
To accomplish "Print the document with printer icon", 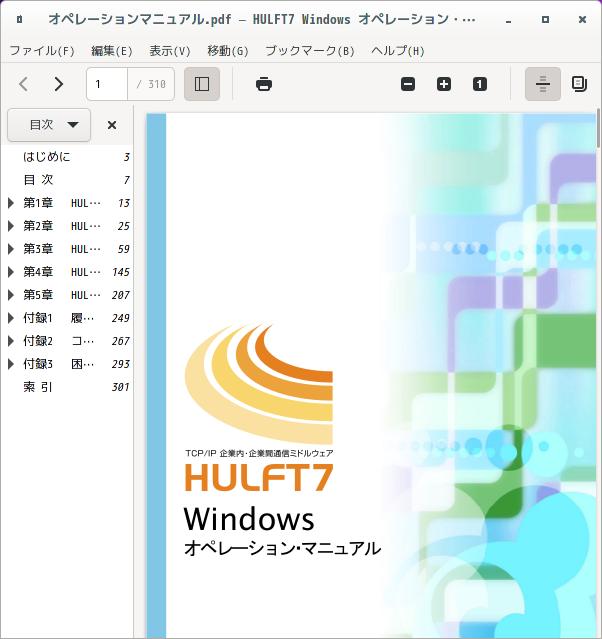I will click(264, 84).
